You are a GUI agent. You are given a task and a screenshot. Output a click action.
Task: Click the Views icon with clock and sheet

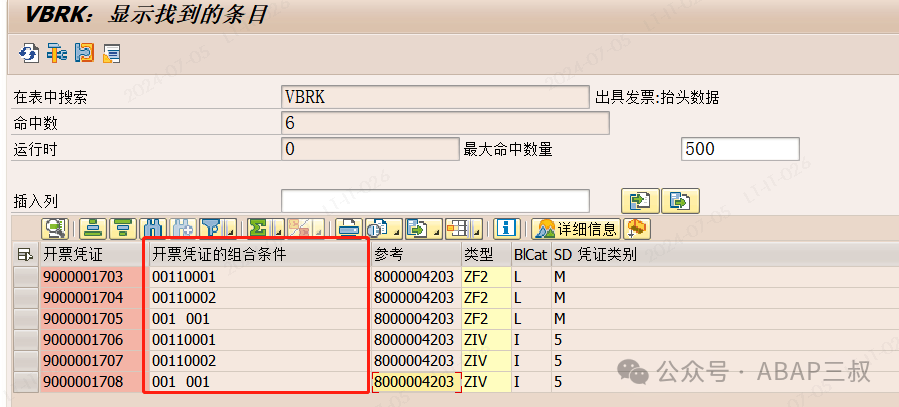point(377,229)
